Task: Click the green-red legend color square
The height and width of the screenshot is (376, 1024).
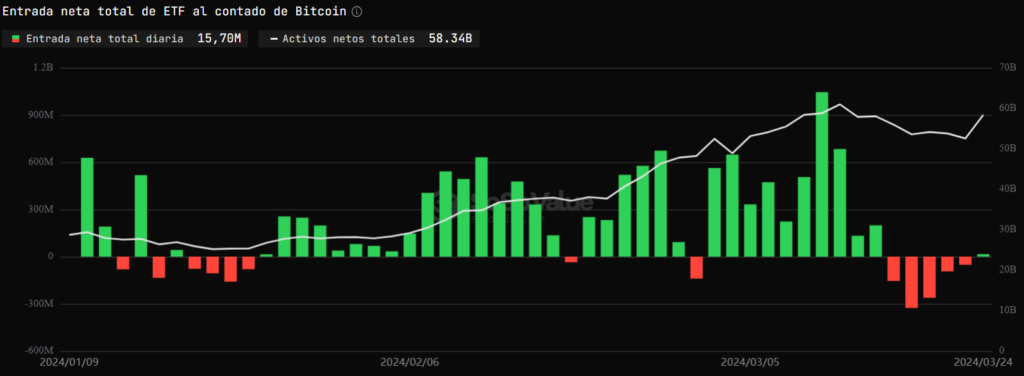Action: coord(16,39)
